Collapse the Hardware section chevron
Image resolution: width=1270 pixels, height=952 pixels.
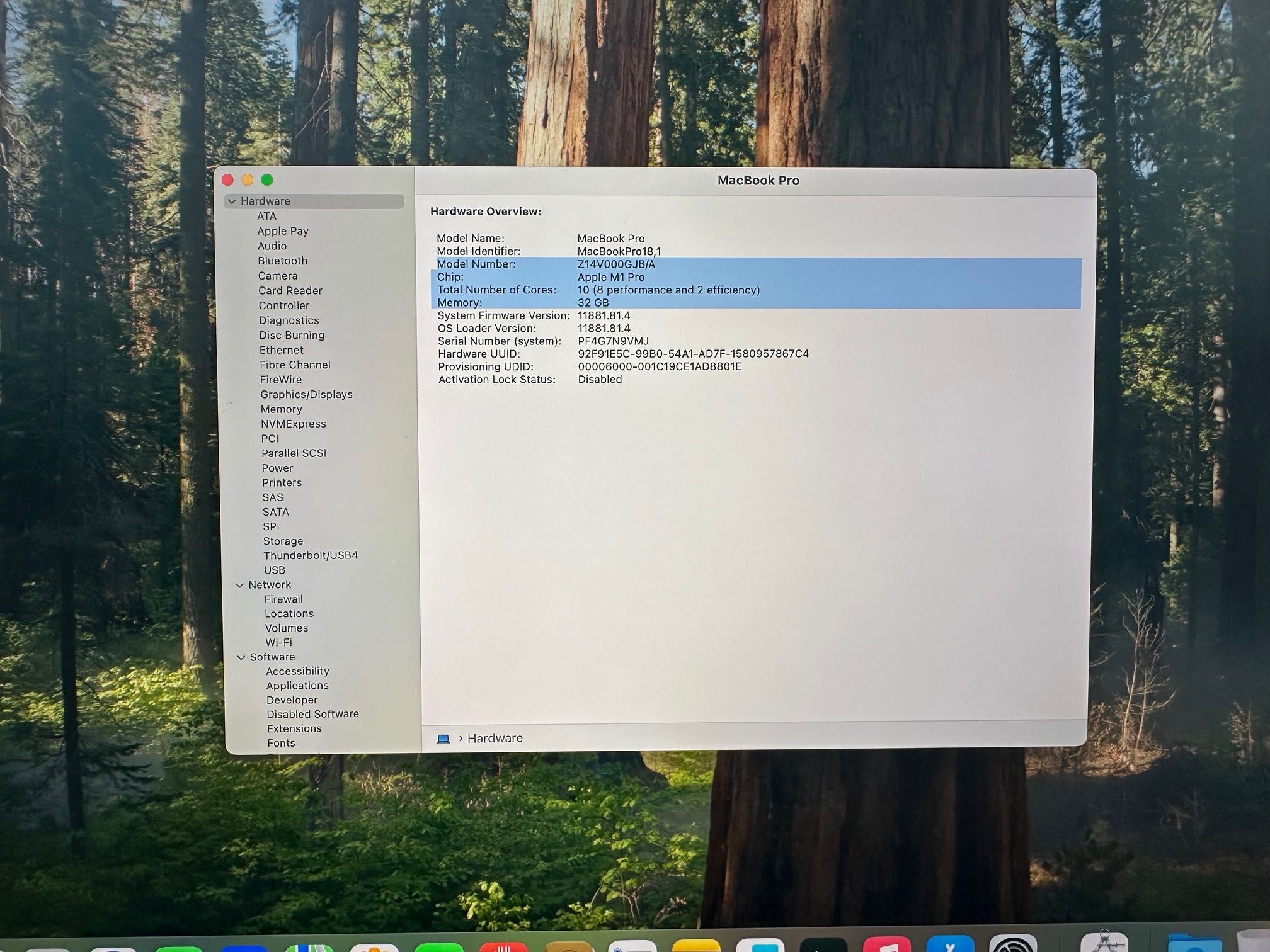pyautogui.click(x=232, y=201)
